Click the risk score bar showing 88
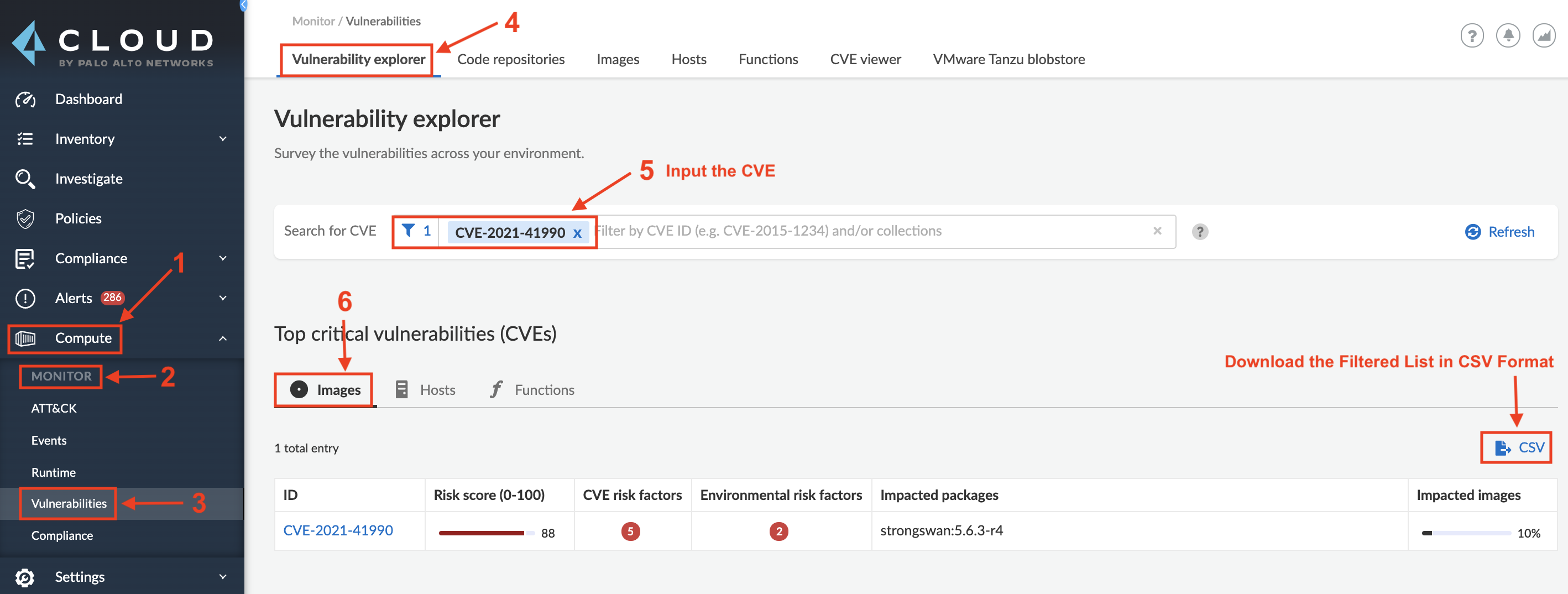This screenshot has height=594, width=1568. coord(487,533)
